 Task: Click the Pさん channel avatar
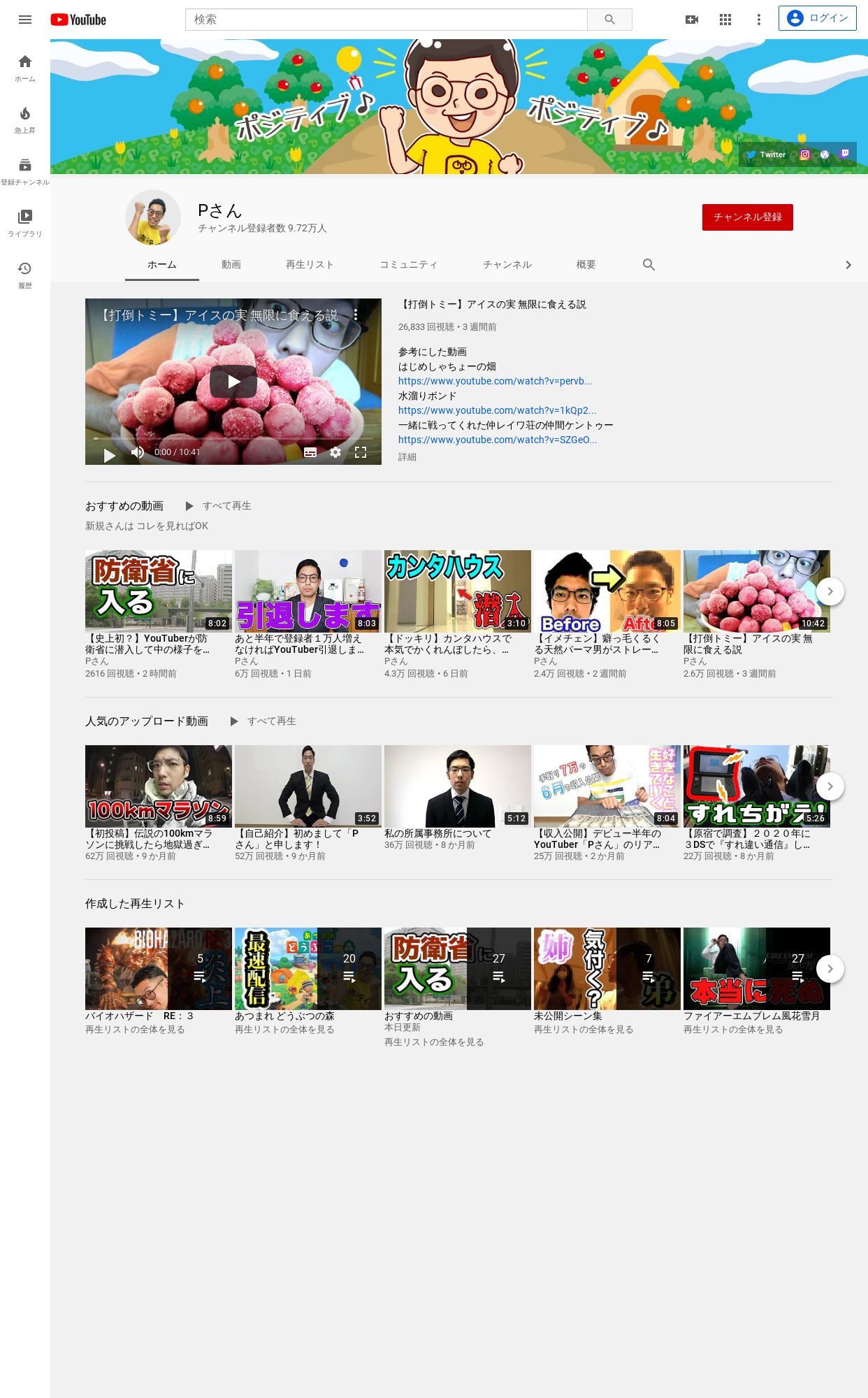coord(153,217)
